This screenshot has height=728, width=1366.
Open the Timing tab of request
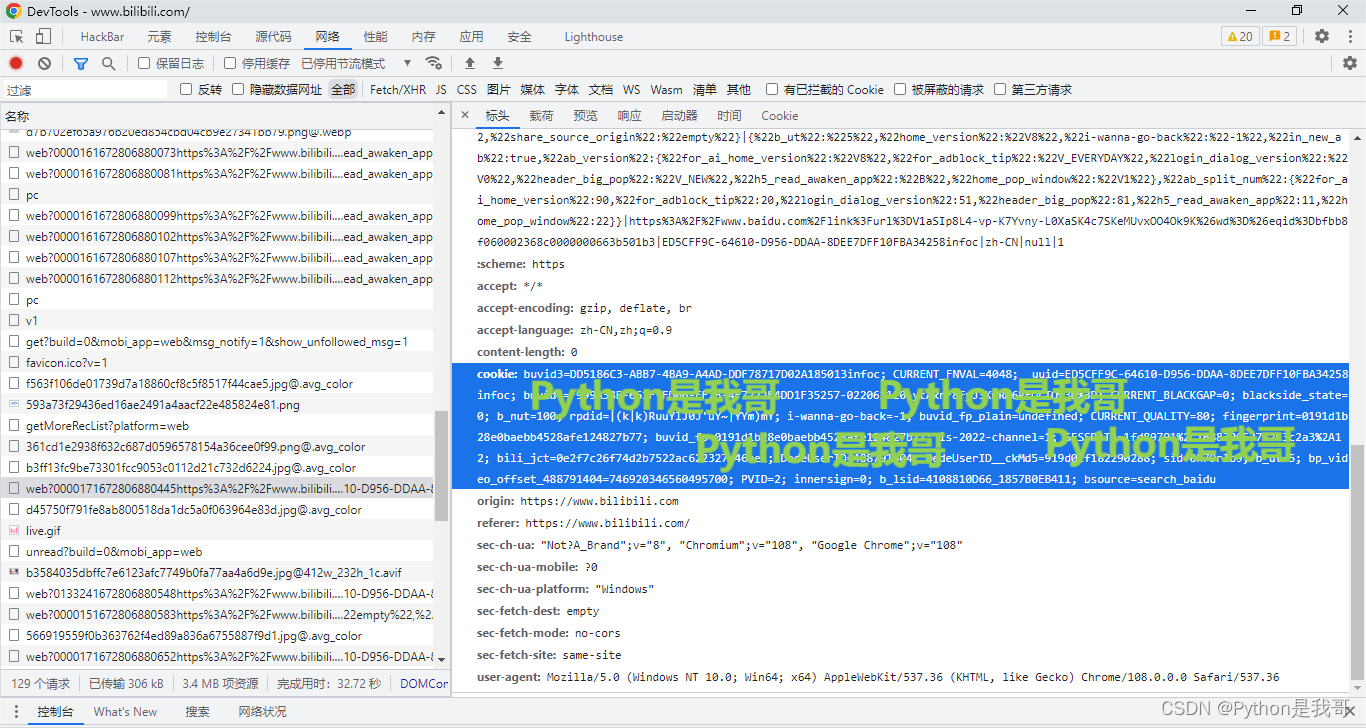(x=729, y=115)
